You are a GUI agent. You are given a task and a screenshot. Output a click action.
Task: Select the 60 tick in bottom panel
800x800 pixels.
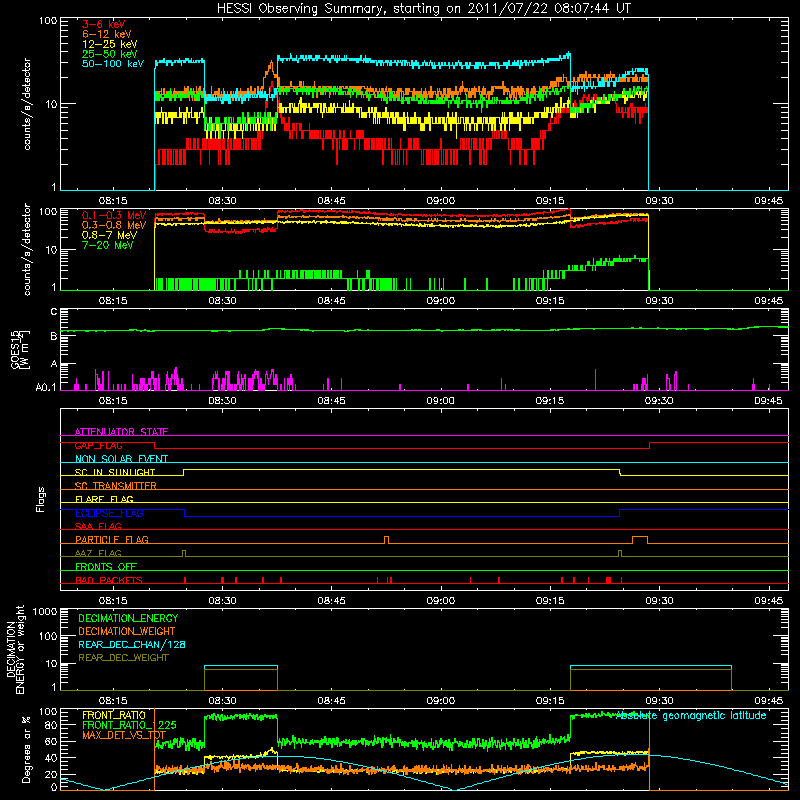[x=51, y=741]
